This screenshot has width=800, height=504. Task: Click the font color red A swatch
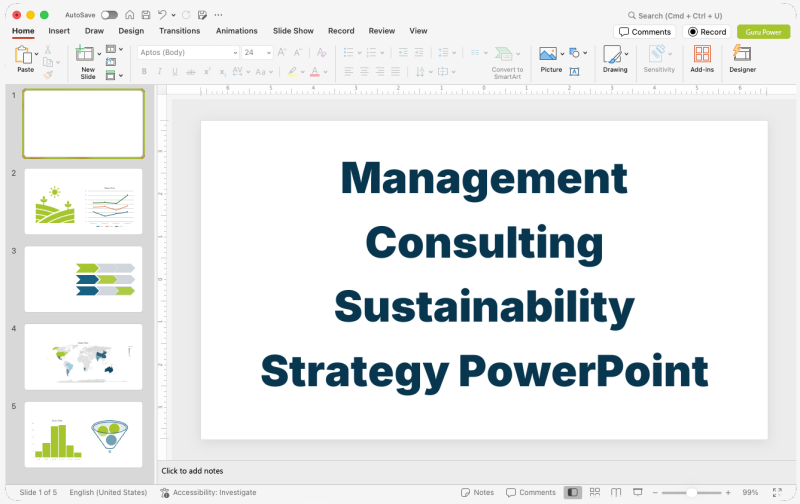tap(315, 71)
